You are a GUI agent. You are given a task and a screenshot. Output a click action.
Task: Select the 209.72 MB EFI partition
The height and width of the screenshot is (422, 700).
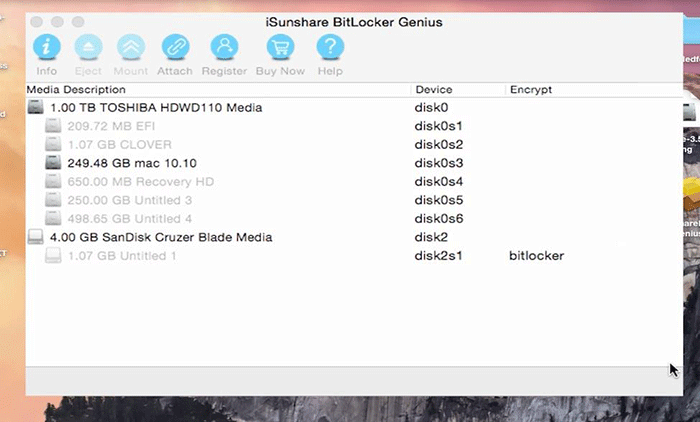point(111,126)
